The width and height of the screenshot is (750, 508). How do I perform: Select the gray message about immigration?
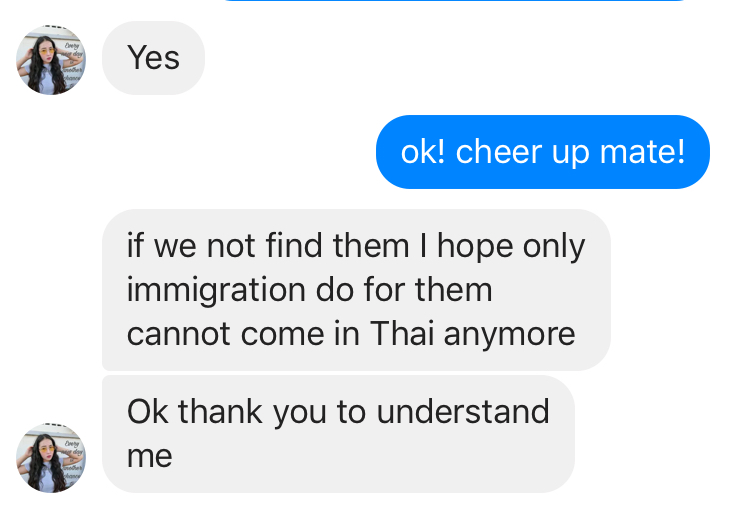(x=355, y=290)
